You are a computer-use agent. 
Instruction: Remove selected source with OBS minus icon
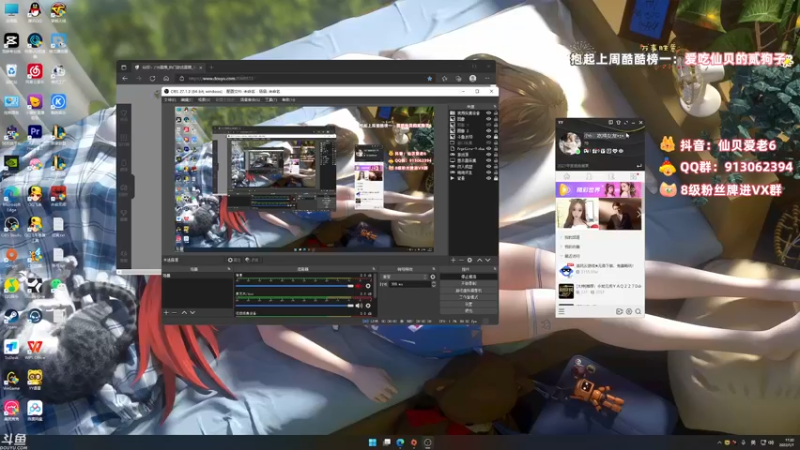point(461,260)
